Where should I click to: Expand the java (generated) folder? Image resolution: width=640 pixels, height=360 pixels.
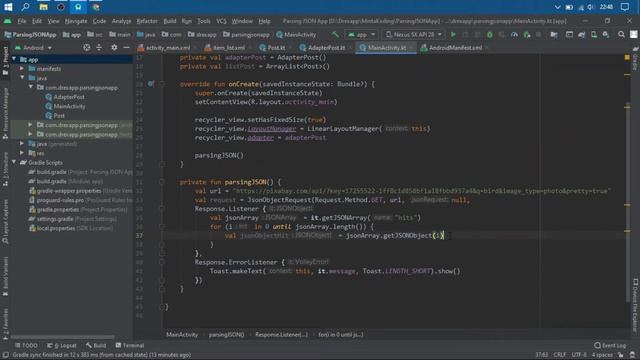[22, 144]
